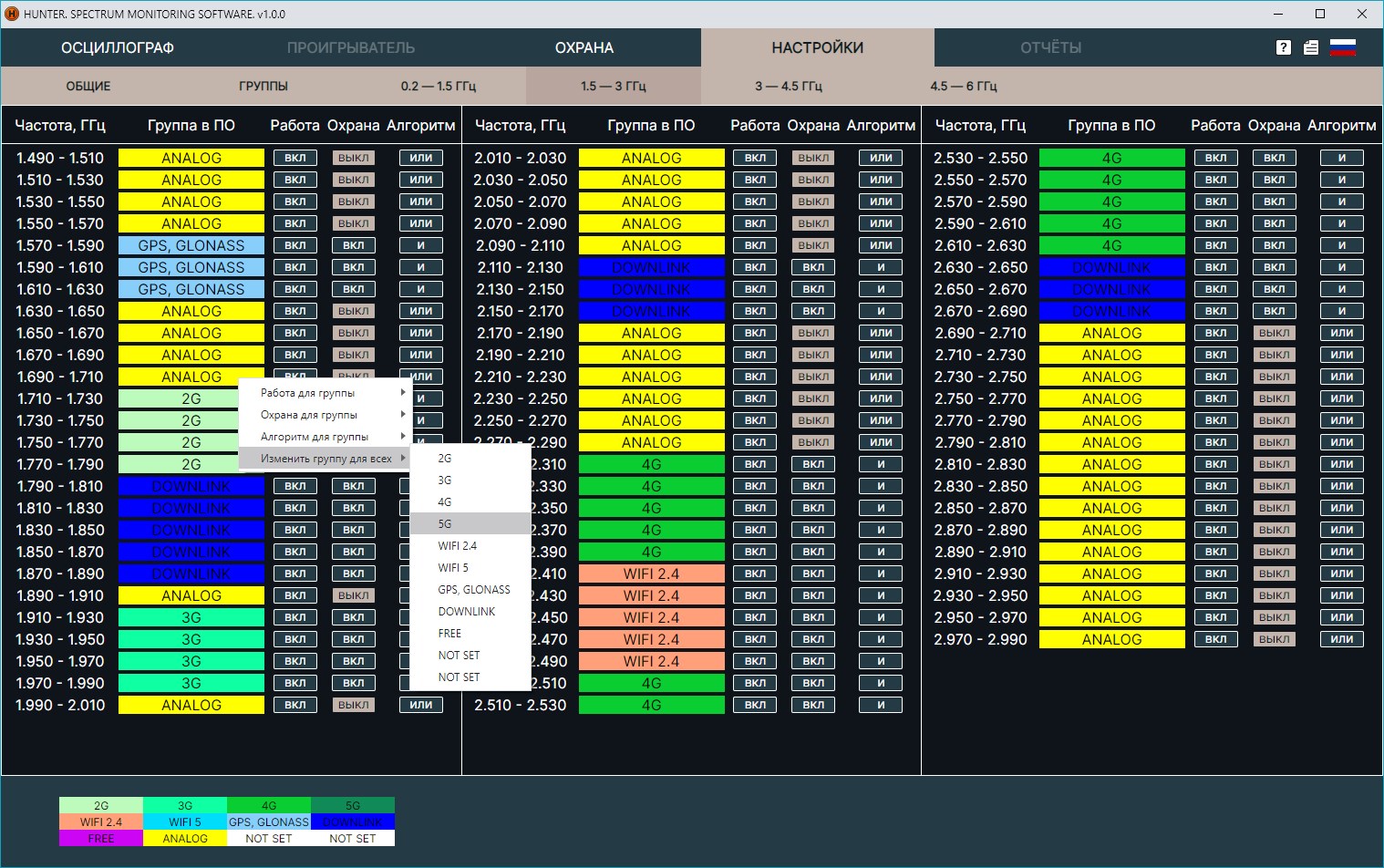Click the 4G group cell for 2.530 - 2.550
This screenshot has width=1384, height=868.
(1111, 158)
